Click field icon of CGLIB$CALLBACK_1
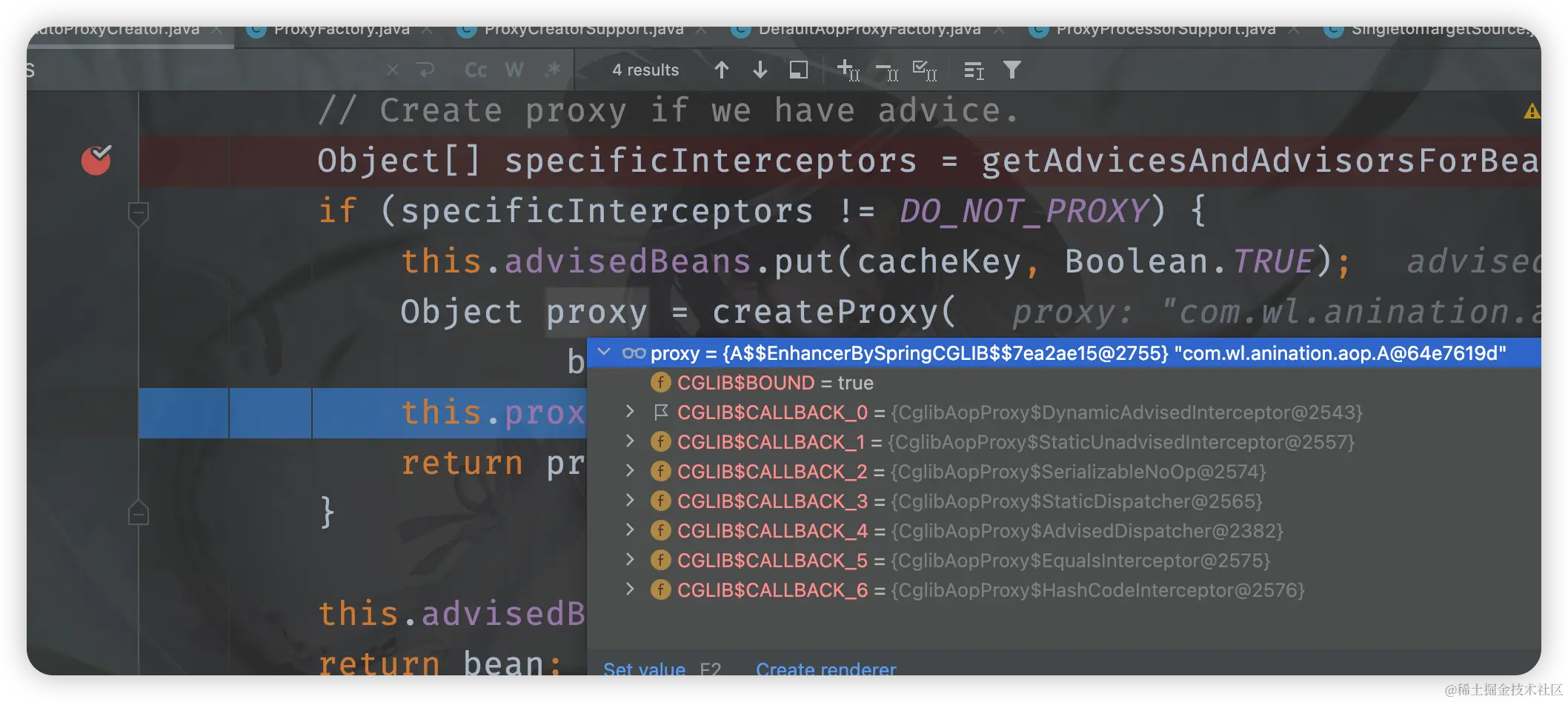The width and height of the screenshot is (1568, 702). point(660,441)
